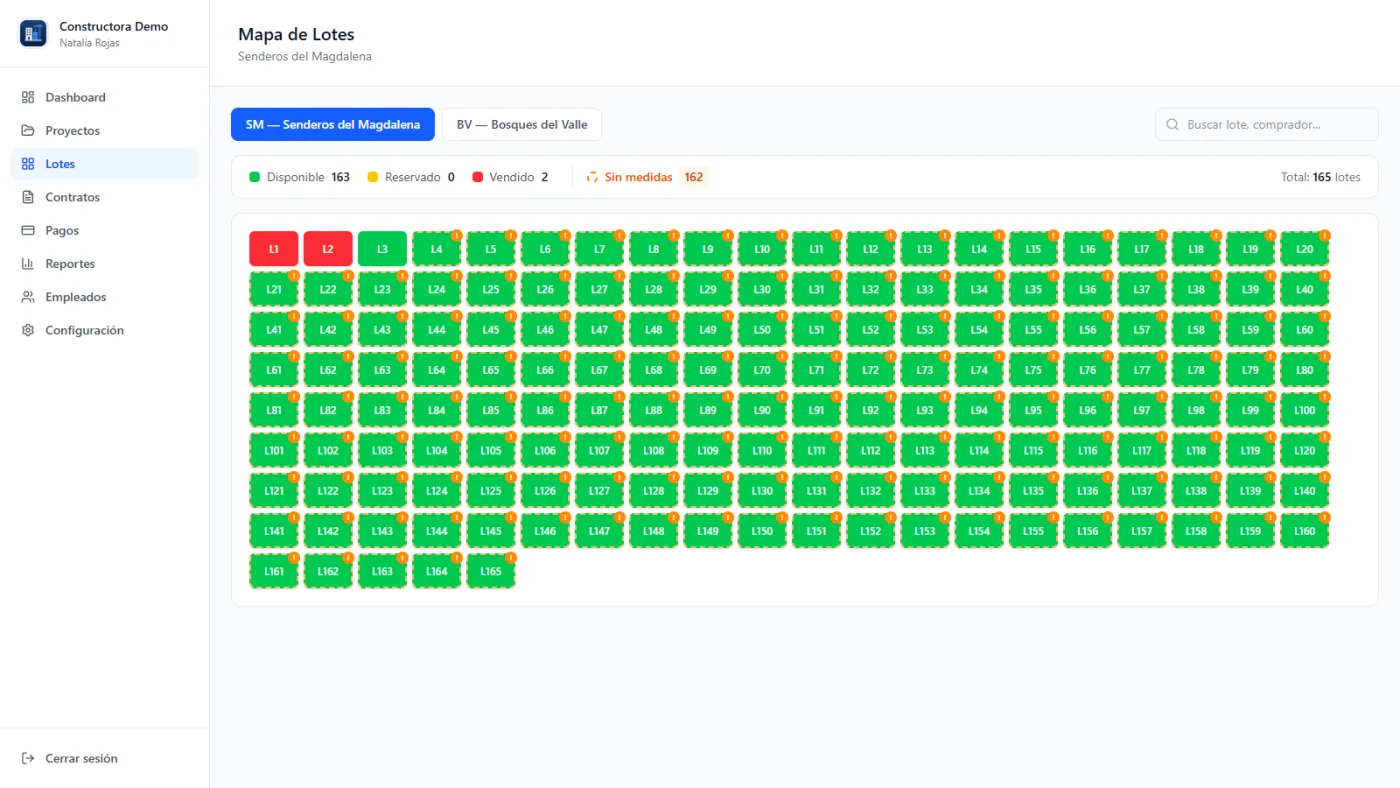Image resolution: width=1400 pixels, height=788 pixels.
Task: Open Proyectos from the sidebar
Action: click(105, 131)
